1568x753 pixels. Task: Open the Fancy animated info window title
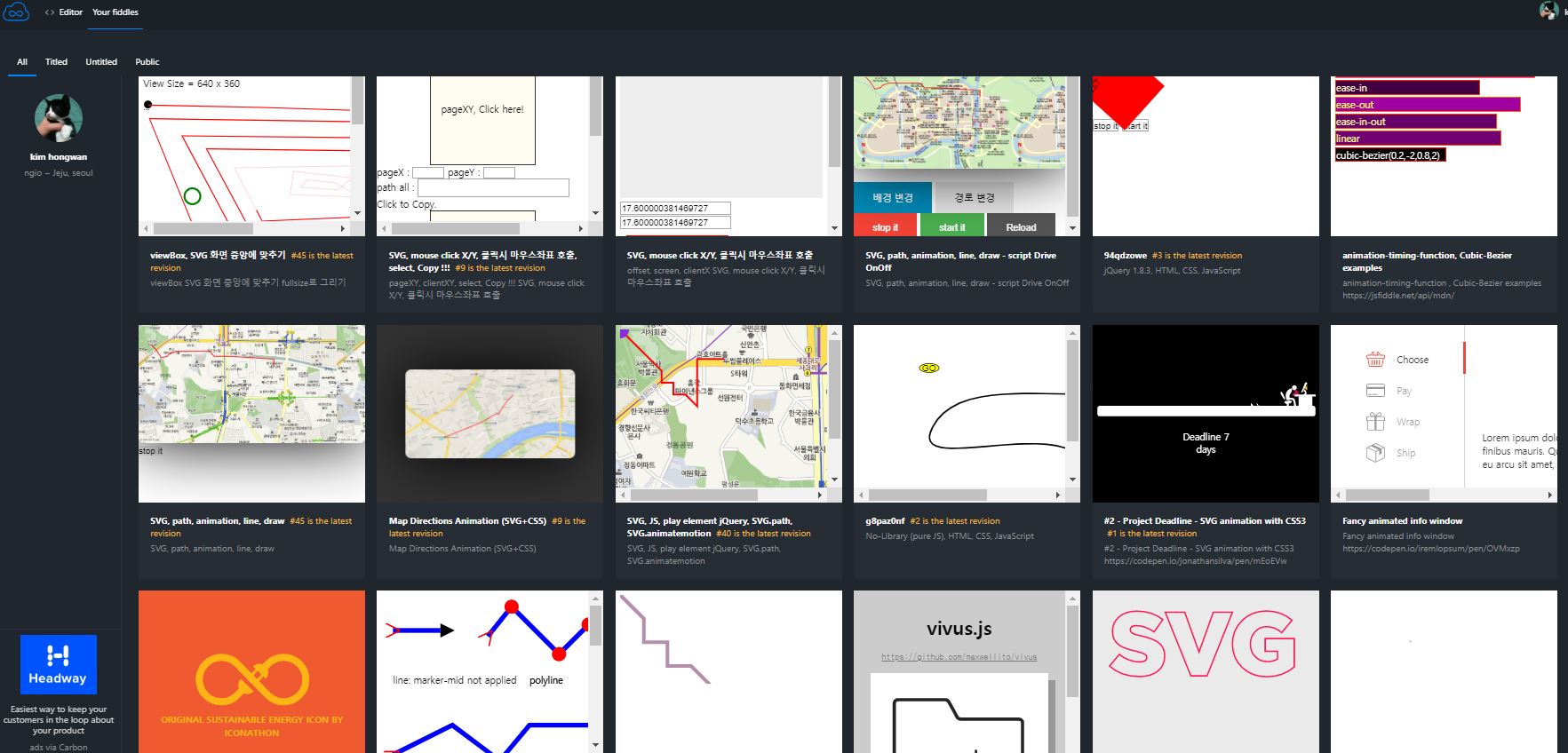coord(1402,521)
